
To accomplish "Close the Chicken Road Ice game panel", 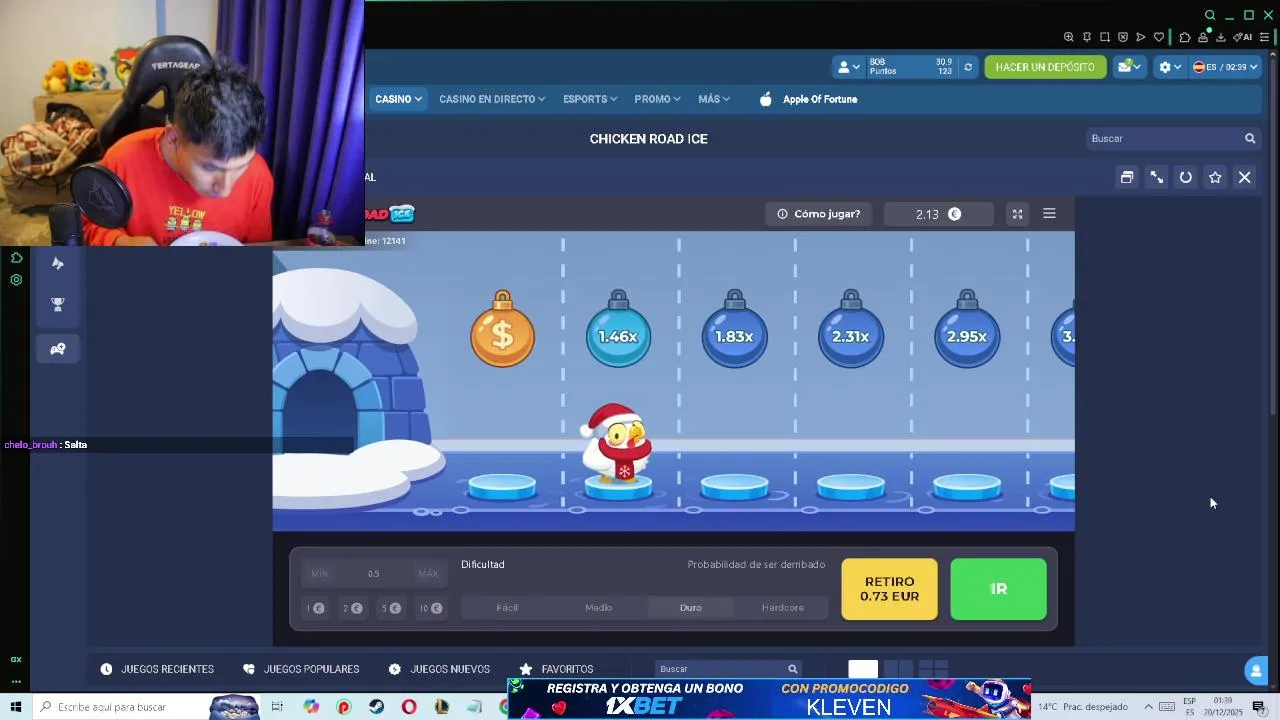I will 1245,177.
